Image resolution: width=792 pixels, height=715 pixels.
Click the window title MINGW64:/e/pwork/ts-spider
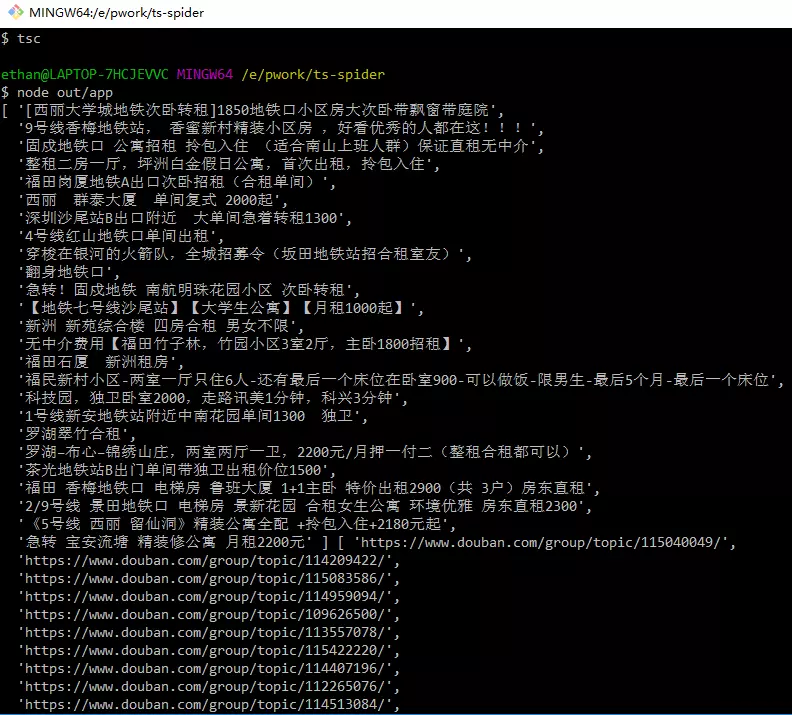117,13
